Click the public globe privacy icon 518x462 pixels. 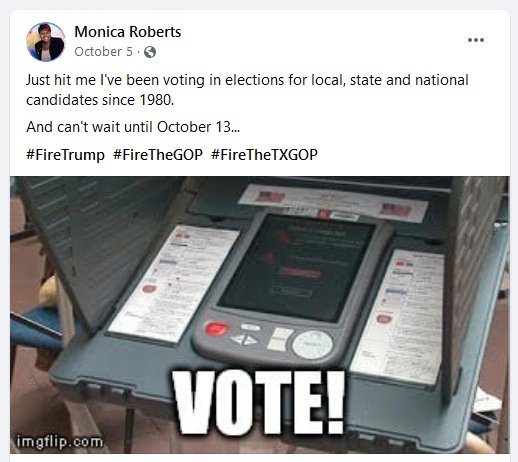[150, 52]
